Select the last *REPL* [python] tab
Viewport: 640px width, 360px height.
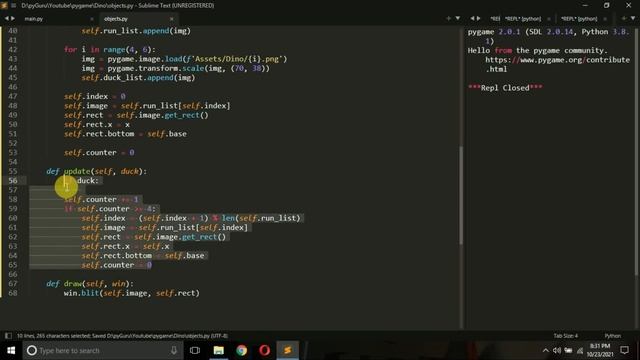click(x=579, y=19)
